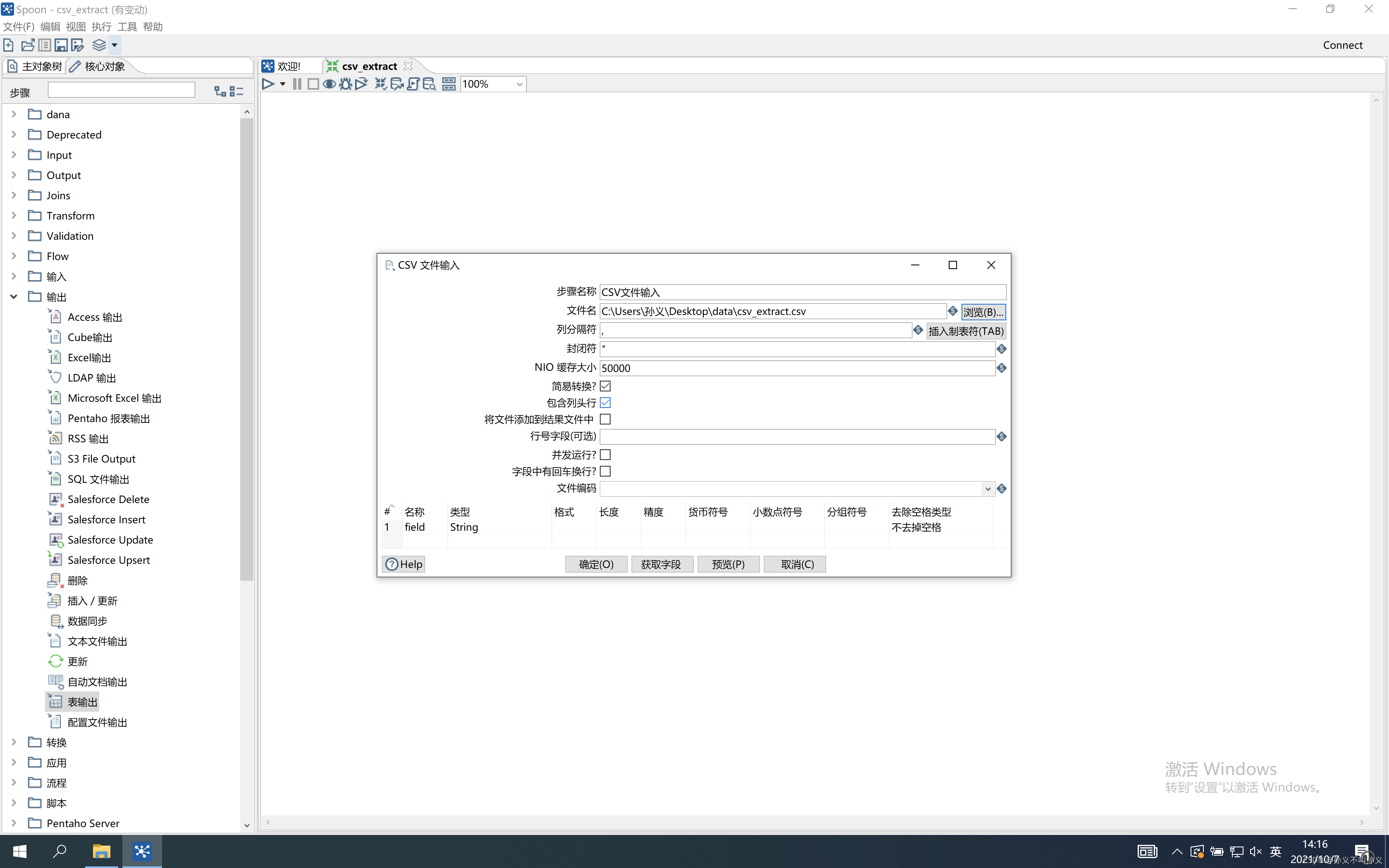This screenshot has height=868, width=1389.
Task: Uncheck the 简易转换? checkbox
Action: click(x=605, y=386)
